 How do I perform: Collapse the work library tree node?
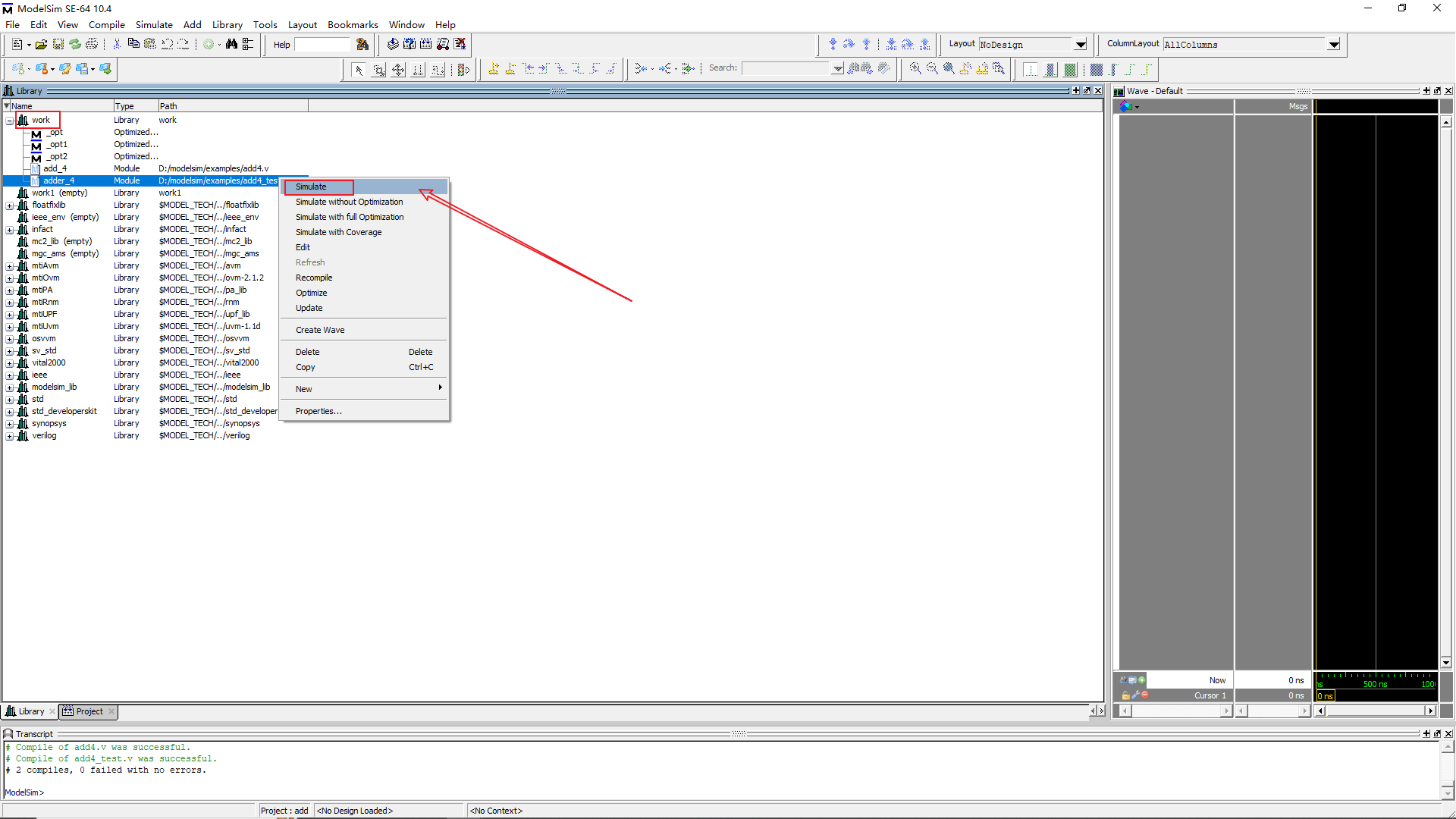point(9,121)
